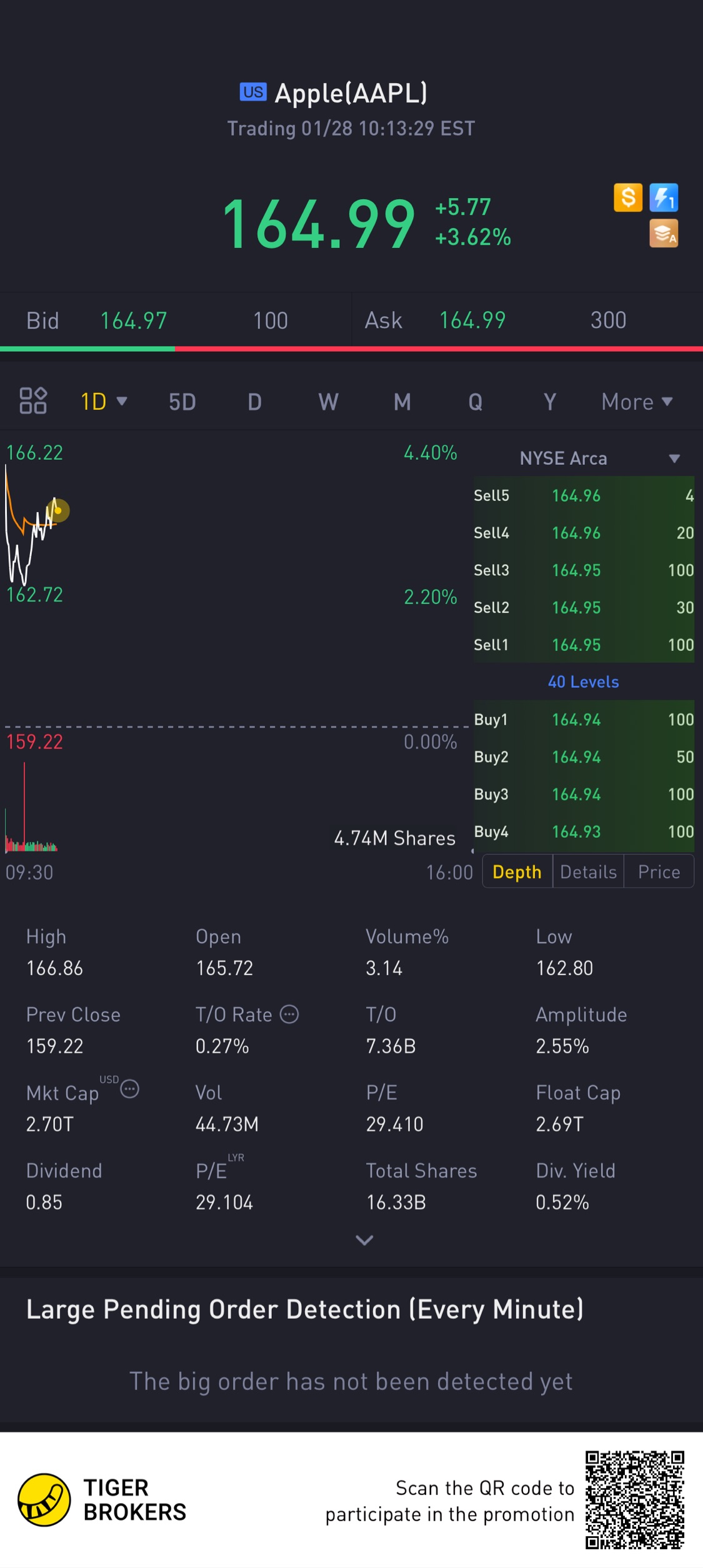Switch to the Details tab
This screenshot has width=703, height=1568.
[588, 871]
